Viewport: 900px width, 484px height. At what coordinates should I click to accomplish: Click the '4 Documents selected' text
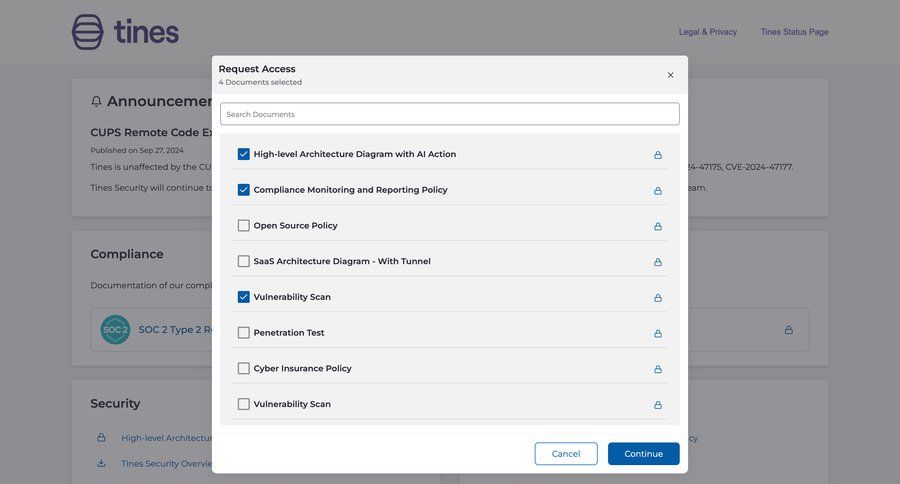260,82
